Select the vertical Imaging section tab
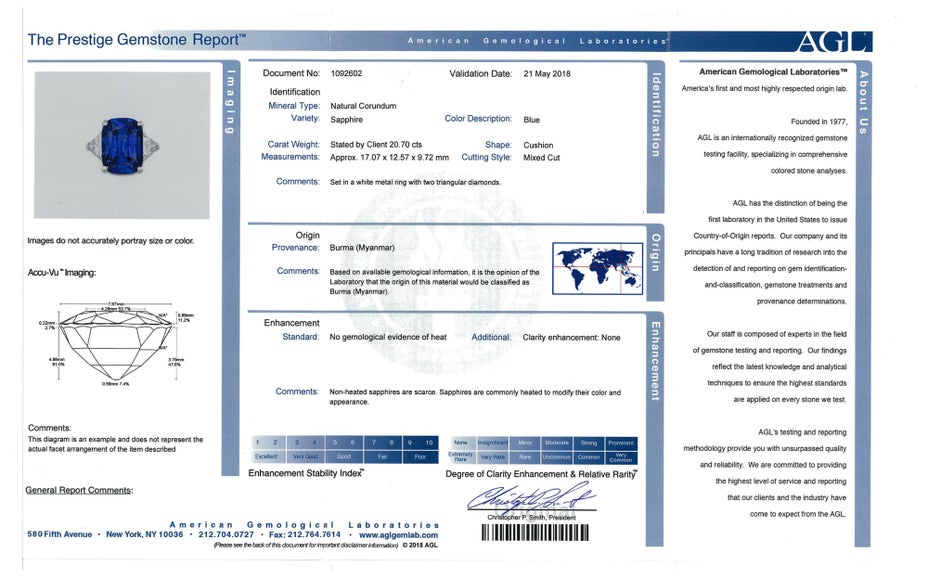This screenshot has height=578, width=928. tap(230, 102)
